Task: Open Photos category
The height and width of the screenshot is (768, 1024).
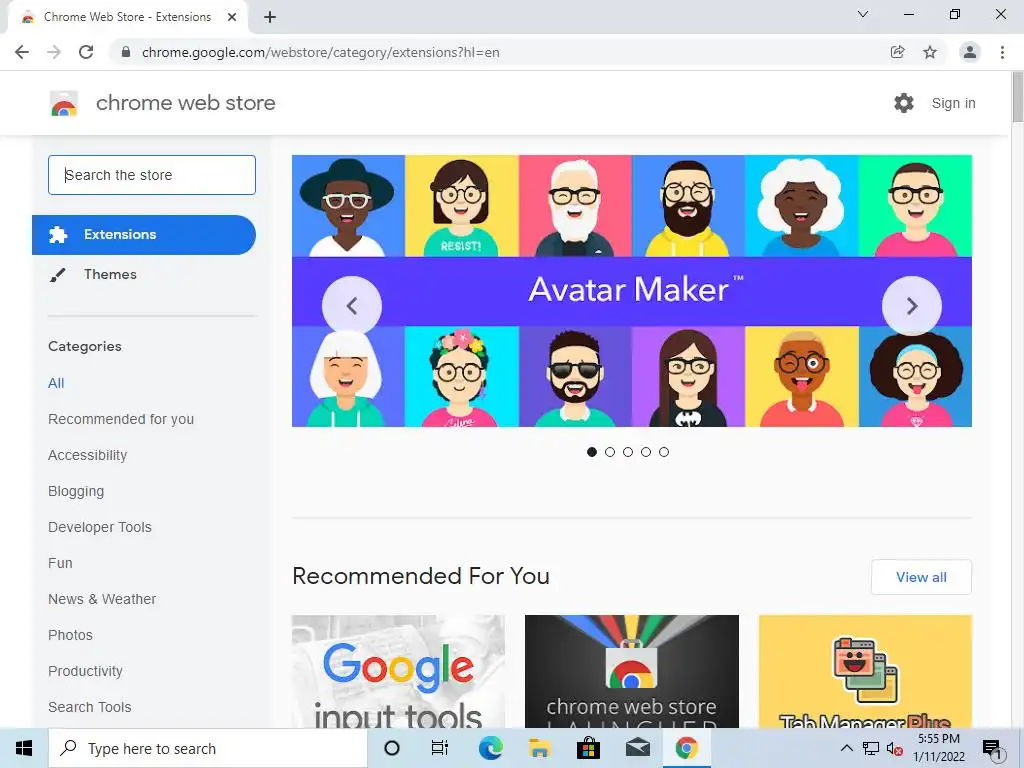Action: point(71,635)
